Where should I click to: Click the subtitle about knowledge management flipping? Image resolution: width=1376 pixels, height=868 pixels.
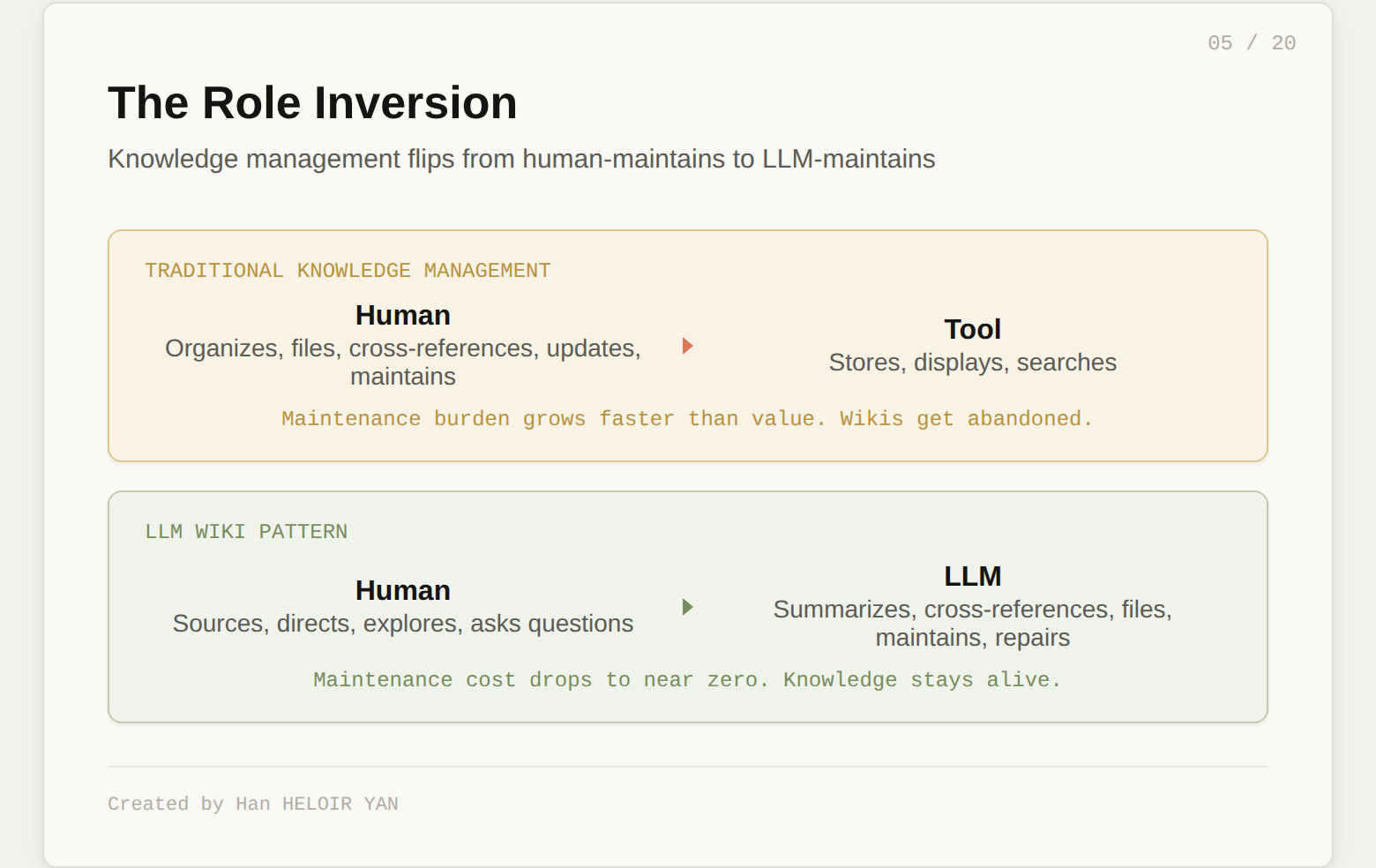521,159
